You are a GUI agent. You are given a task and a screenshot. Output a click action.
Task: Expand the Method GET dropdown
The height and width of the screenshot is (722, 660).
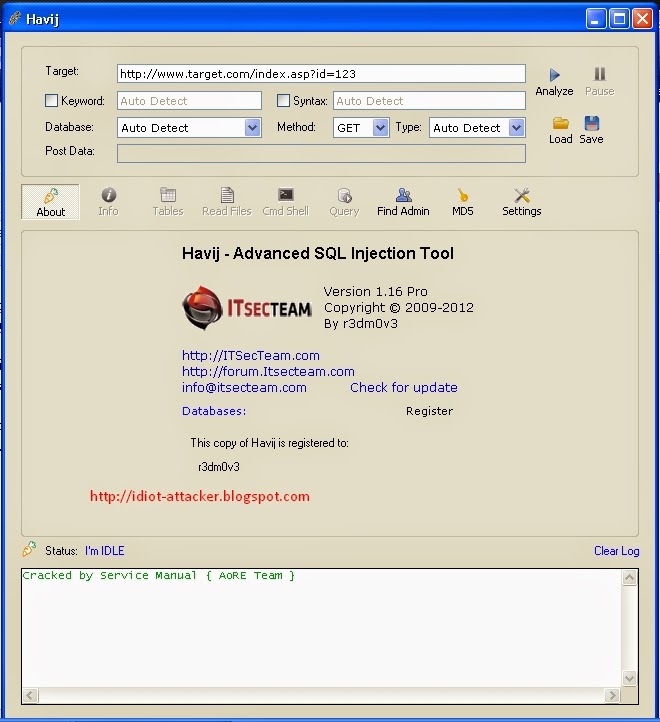tap(380, 128)
